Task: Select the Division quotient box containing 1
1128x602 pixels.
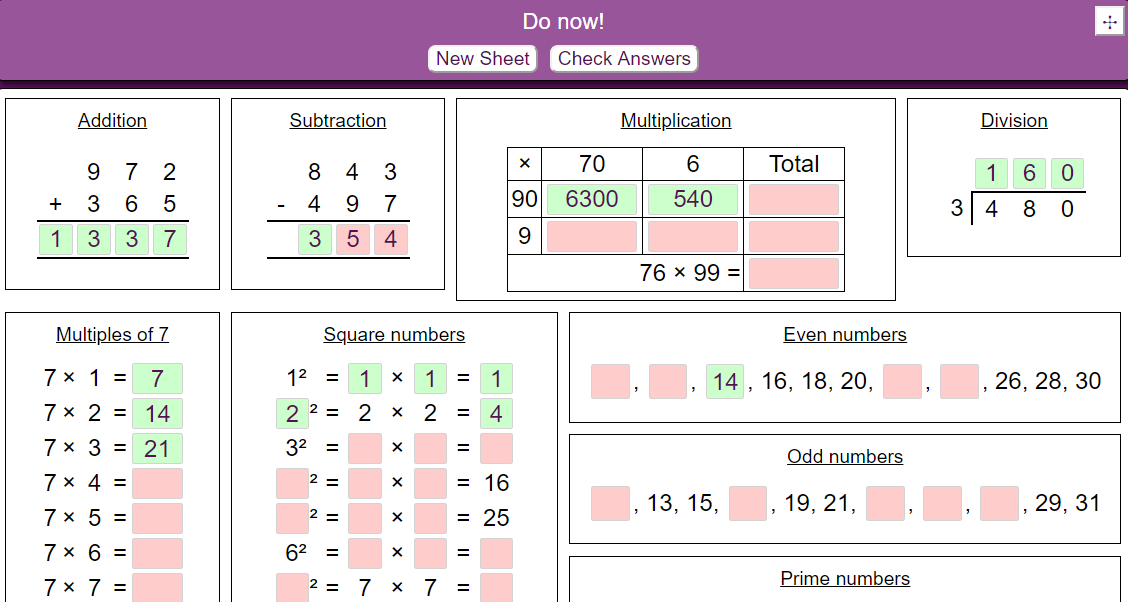Action: [991, 173]
